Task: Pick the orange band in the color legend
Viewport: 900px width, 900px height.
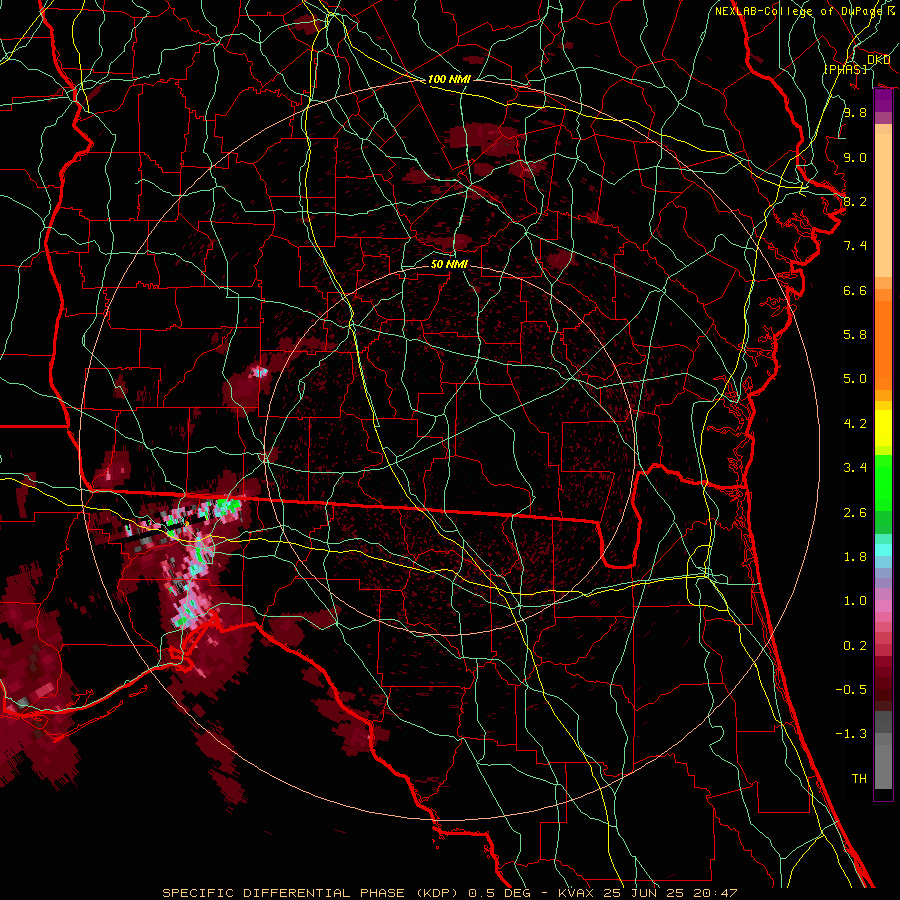Action: click(x=883, y=346)
